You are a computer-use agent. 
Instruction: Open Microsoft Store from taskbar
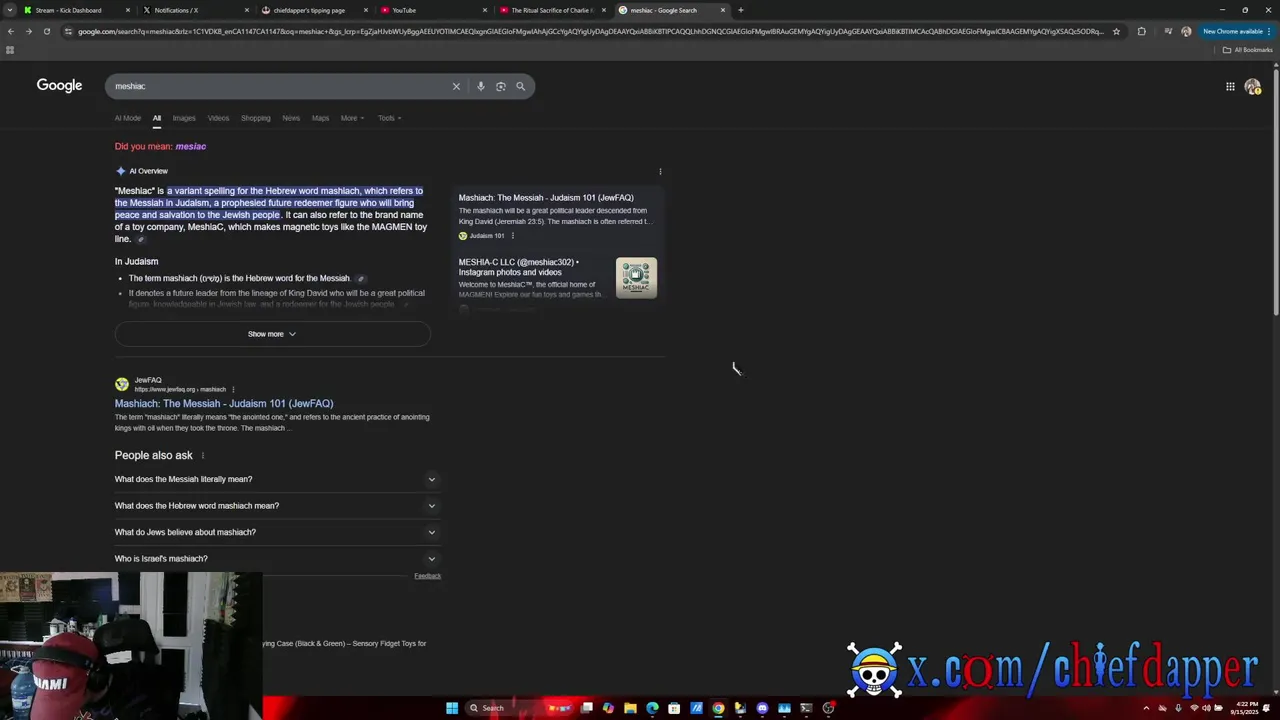[674, 708]
